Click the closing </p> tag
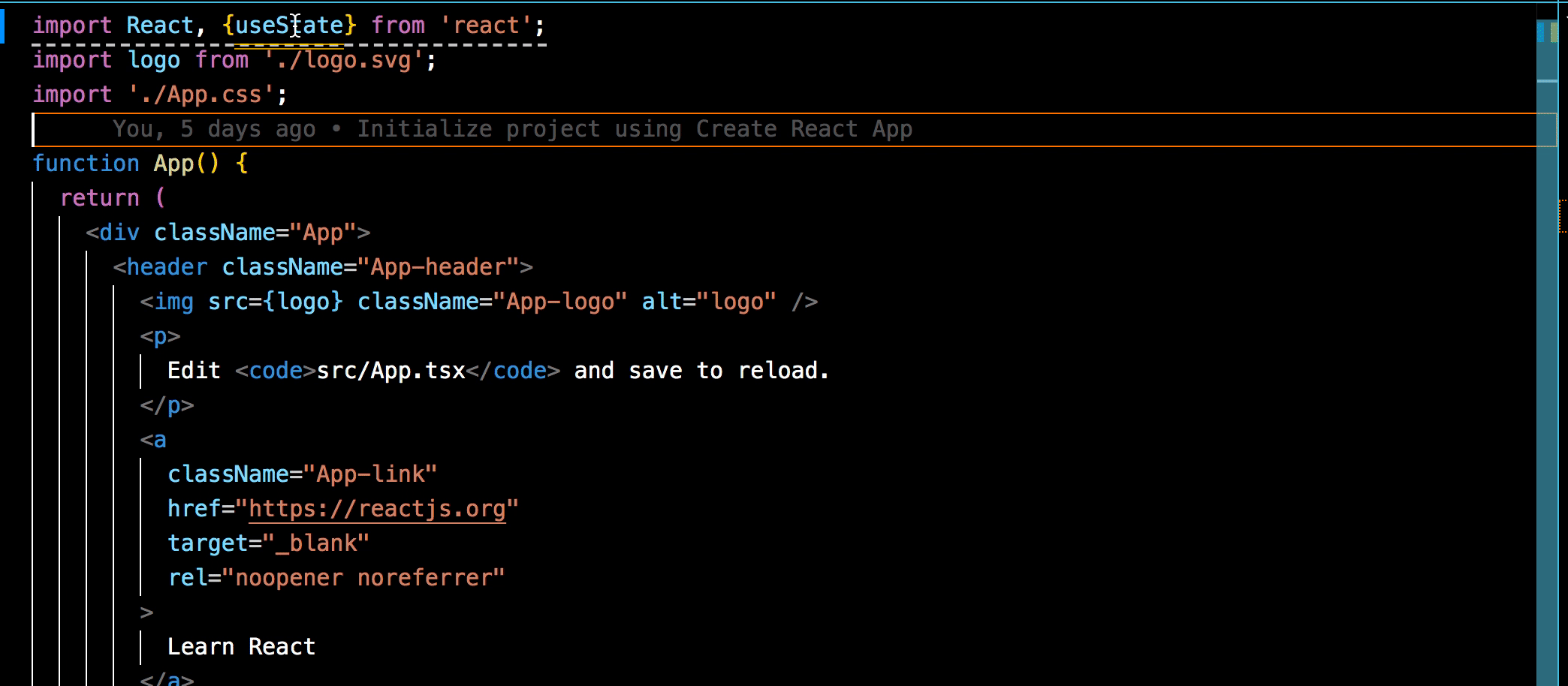The height and width of the screenshot is (686, 1568). click(167, 405)
